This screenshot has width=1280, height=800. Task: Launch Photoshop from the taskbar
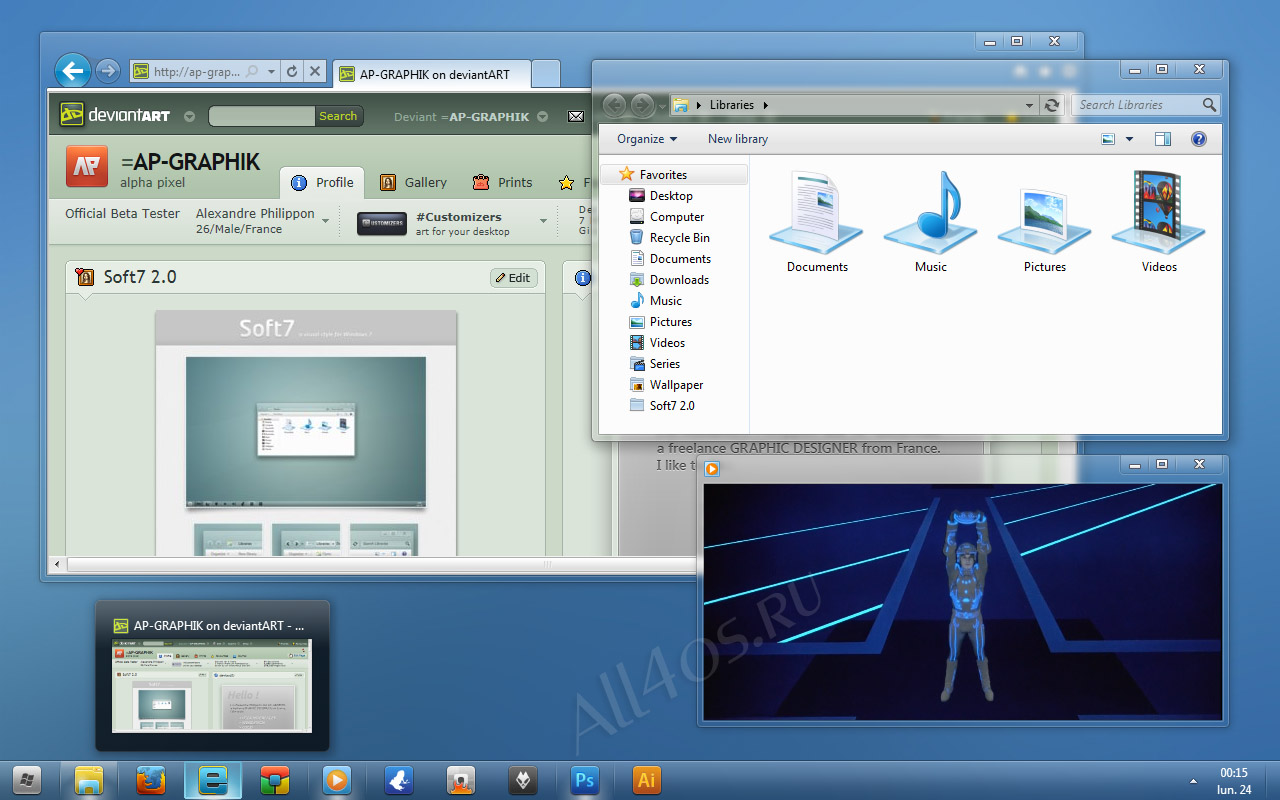point(584,780)
